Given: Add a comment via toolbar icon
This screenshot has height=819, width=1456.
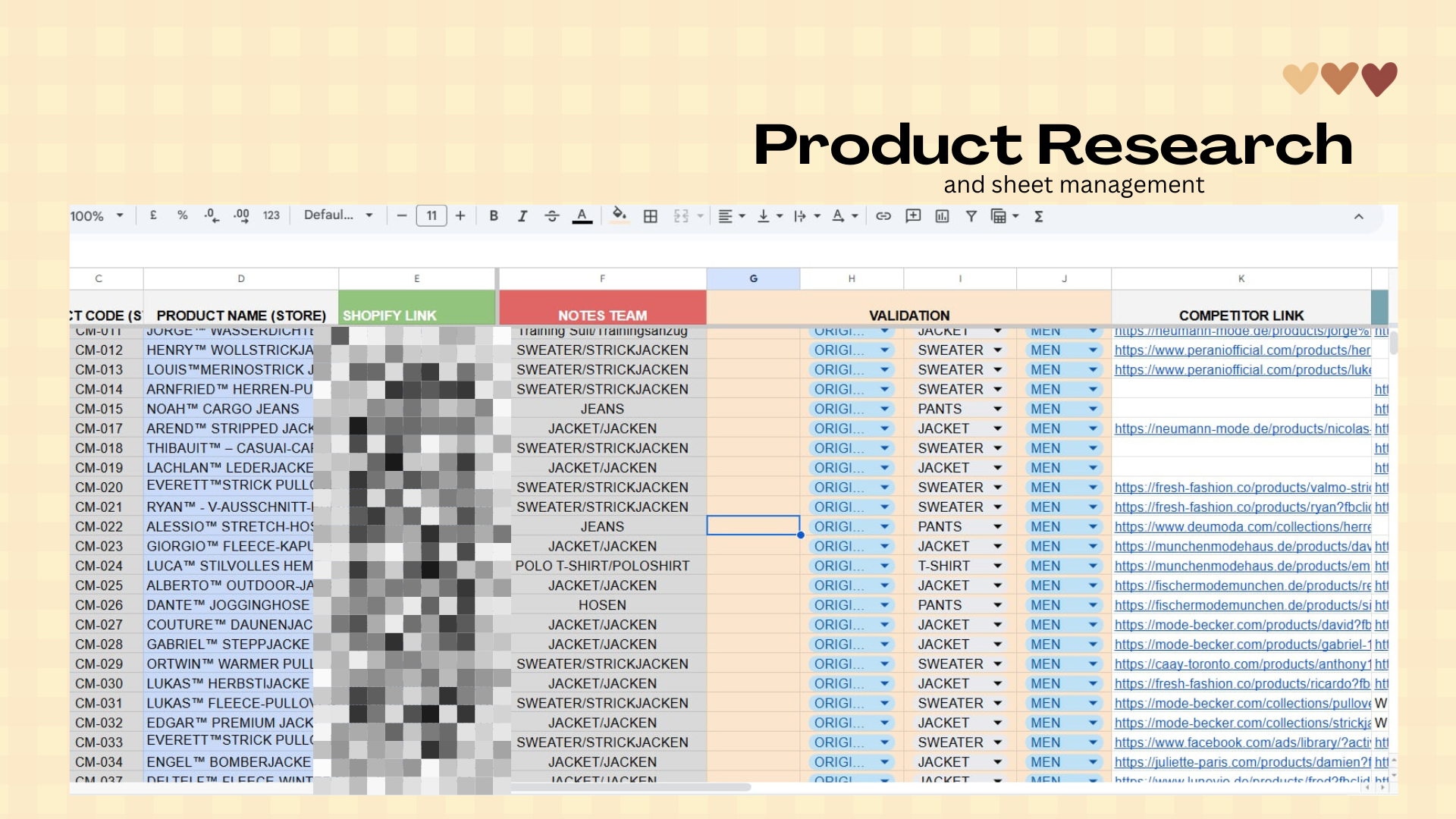Looking at the screenshot, I should tap(913, 216).
